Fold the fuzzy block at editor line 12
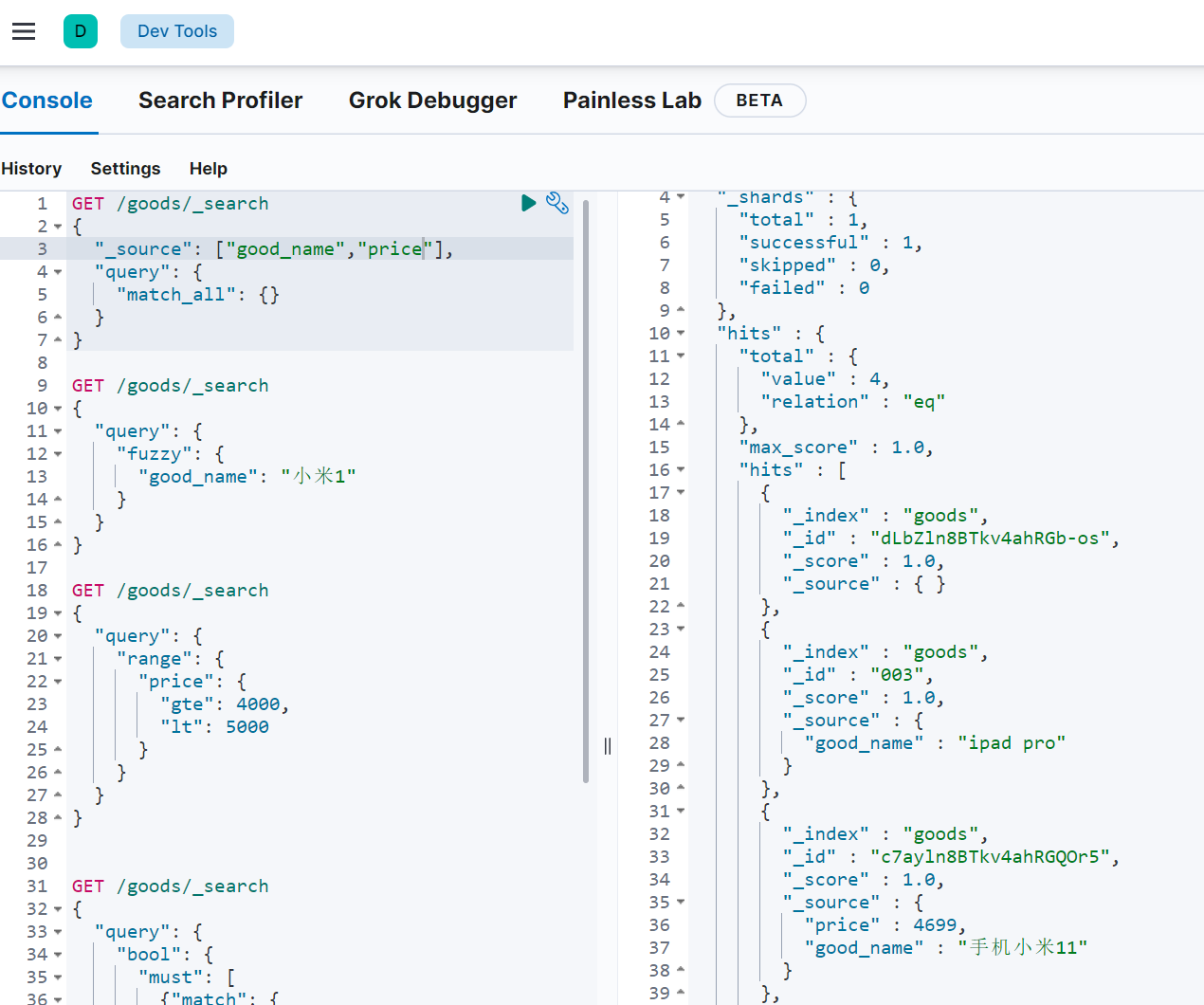 click(58, 454)
